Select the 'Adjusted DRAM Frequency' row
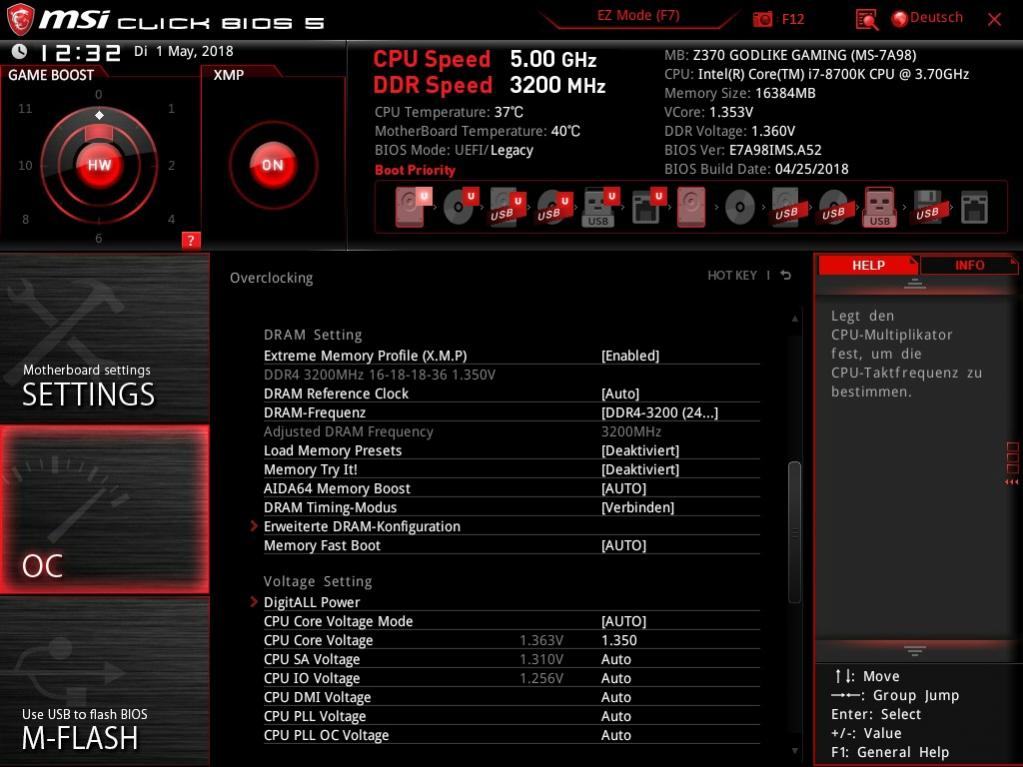Viewport: 1023px width, 767px height. pyautogui.click(x=511, y=431)
